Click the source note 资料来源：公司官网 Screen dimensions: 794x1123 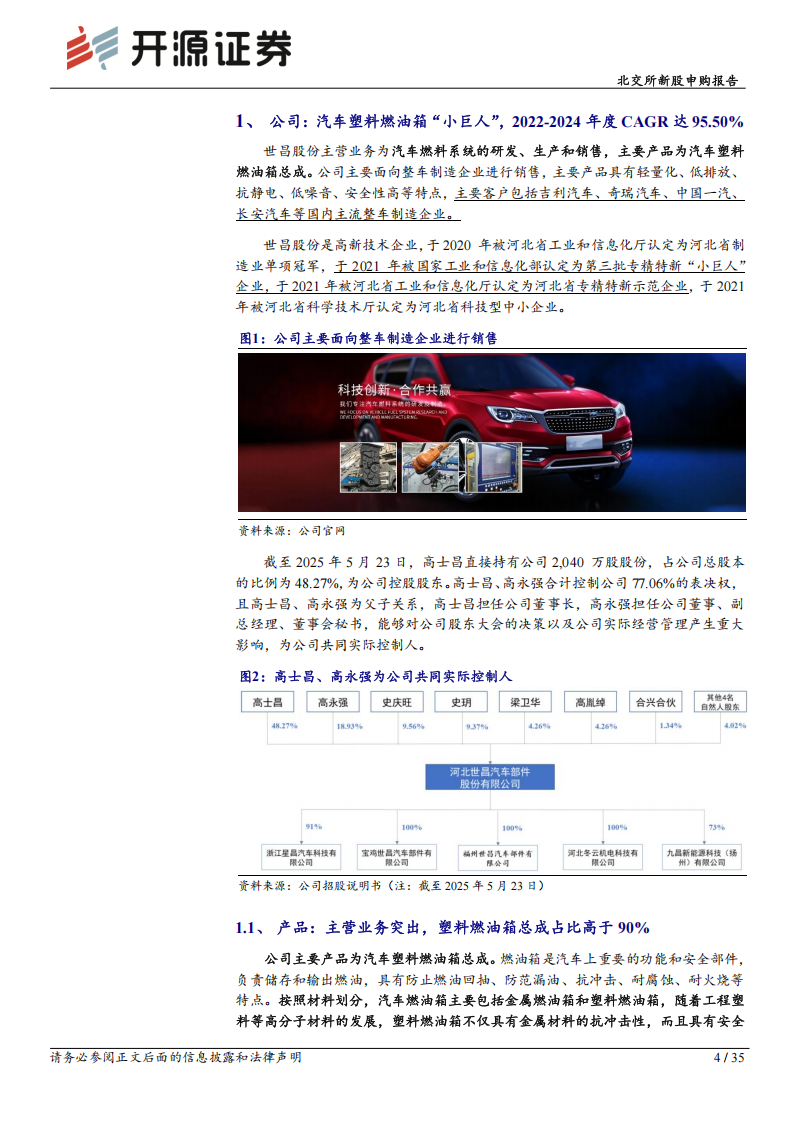292,531
